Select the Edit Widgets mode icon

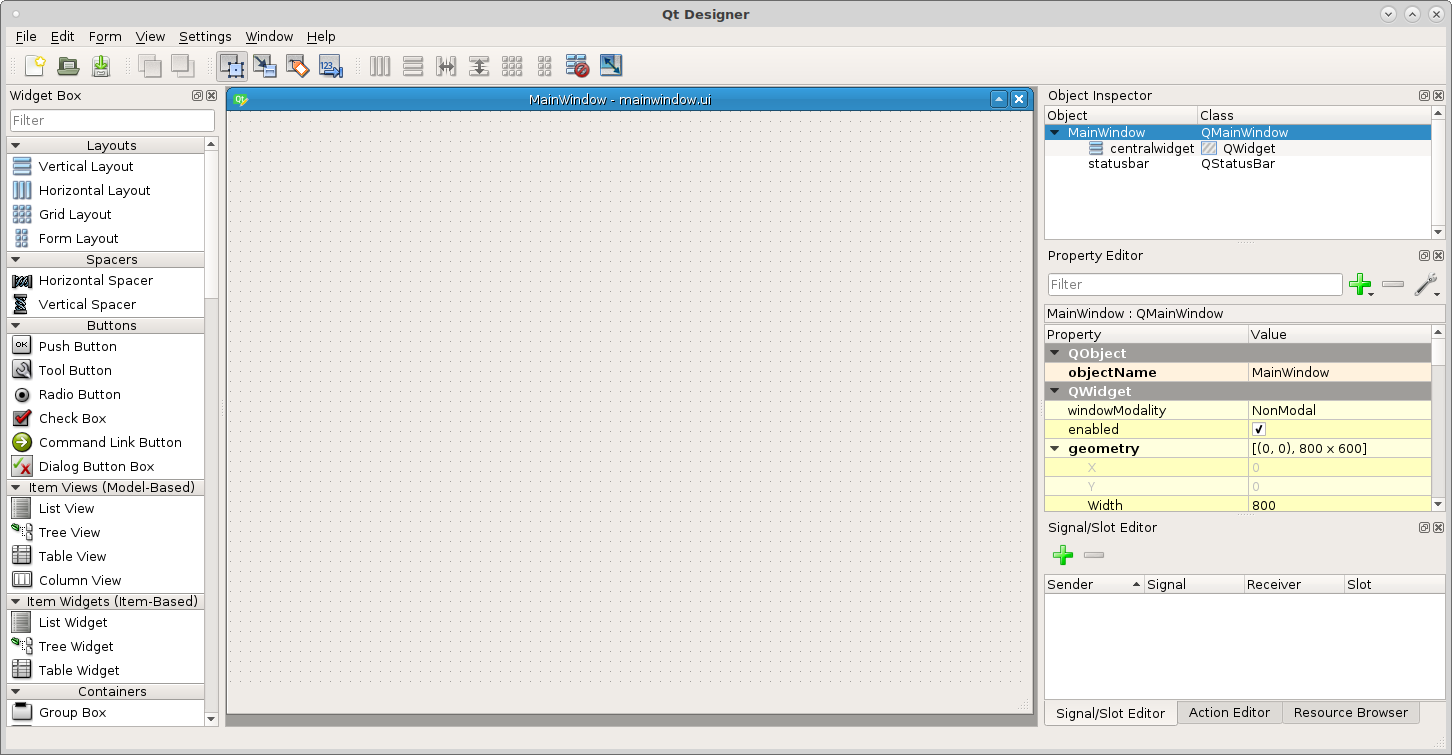(232, 66)
